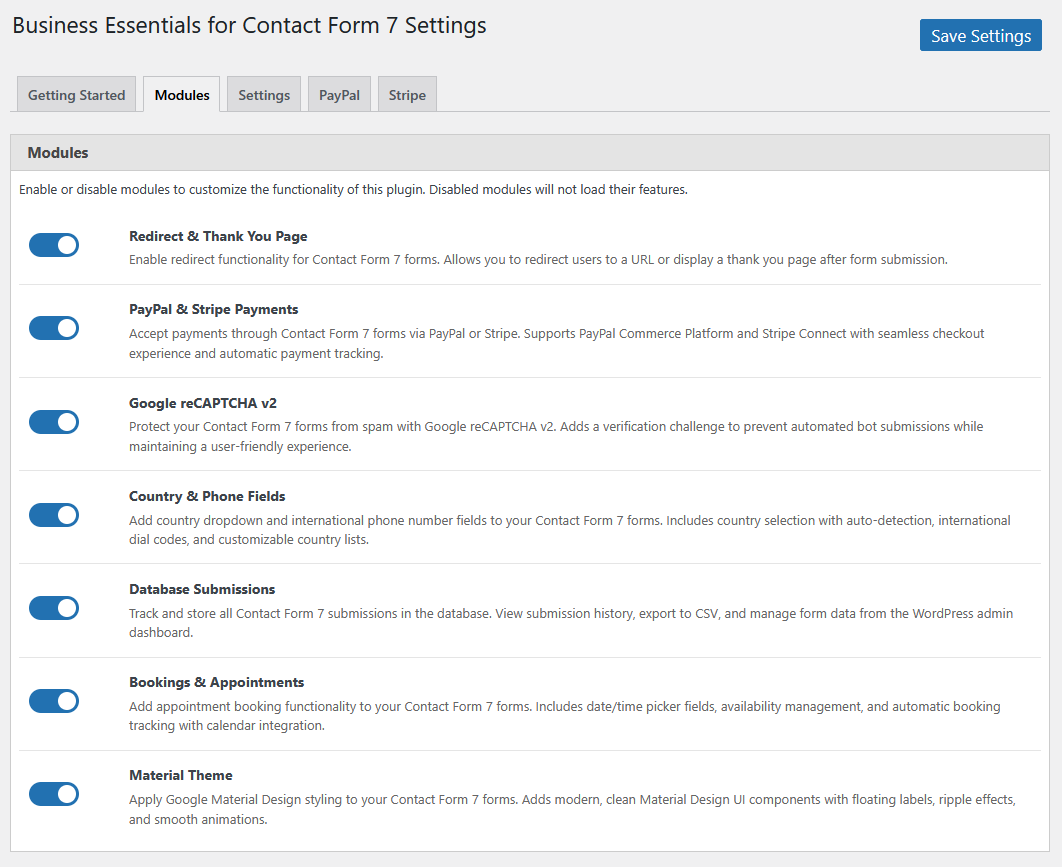Click the Bookings & Appointments heading
The image size is (1062, 867).
[x=216, y=682]
